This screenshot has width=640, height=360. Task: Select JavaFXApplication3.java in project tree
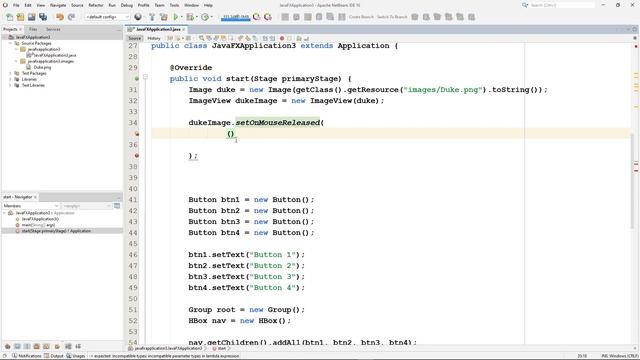tap(55, 55)
